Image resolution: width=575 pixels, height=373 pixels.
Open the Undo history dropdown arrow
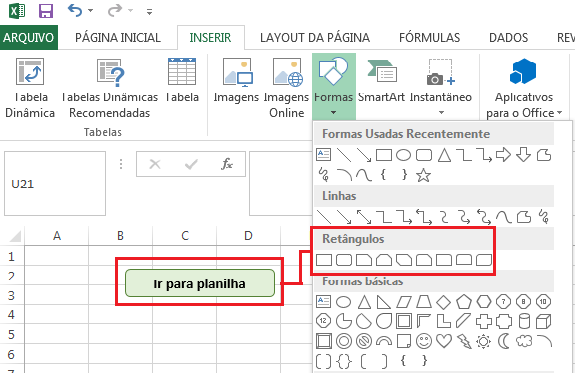pos(91,11)
